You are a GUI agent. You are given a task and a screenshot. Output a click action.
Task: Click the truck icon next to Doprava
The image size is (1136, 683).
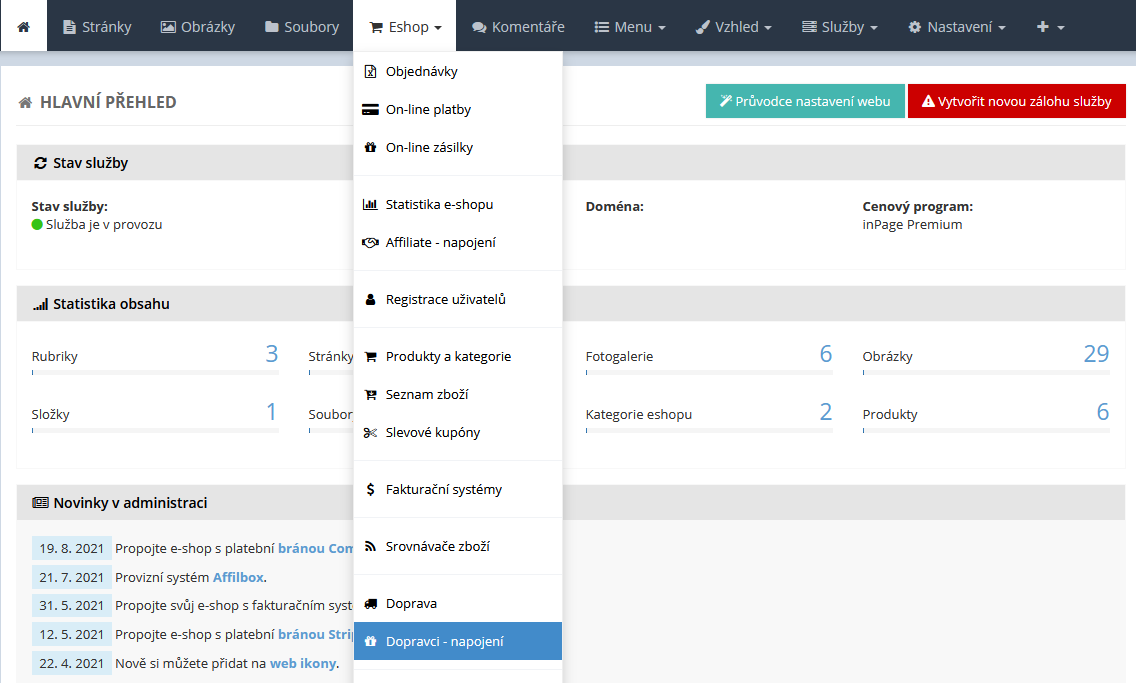pyautogui.click(x=370, y=604)
